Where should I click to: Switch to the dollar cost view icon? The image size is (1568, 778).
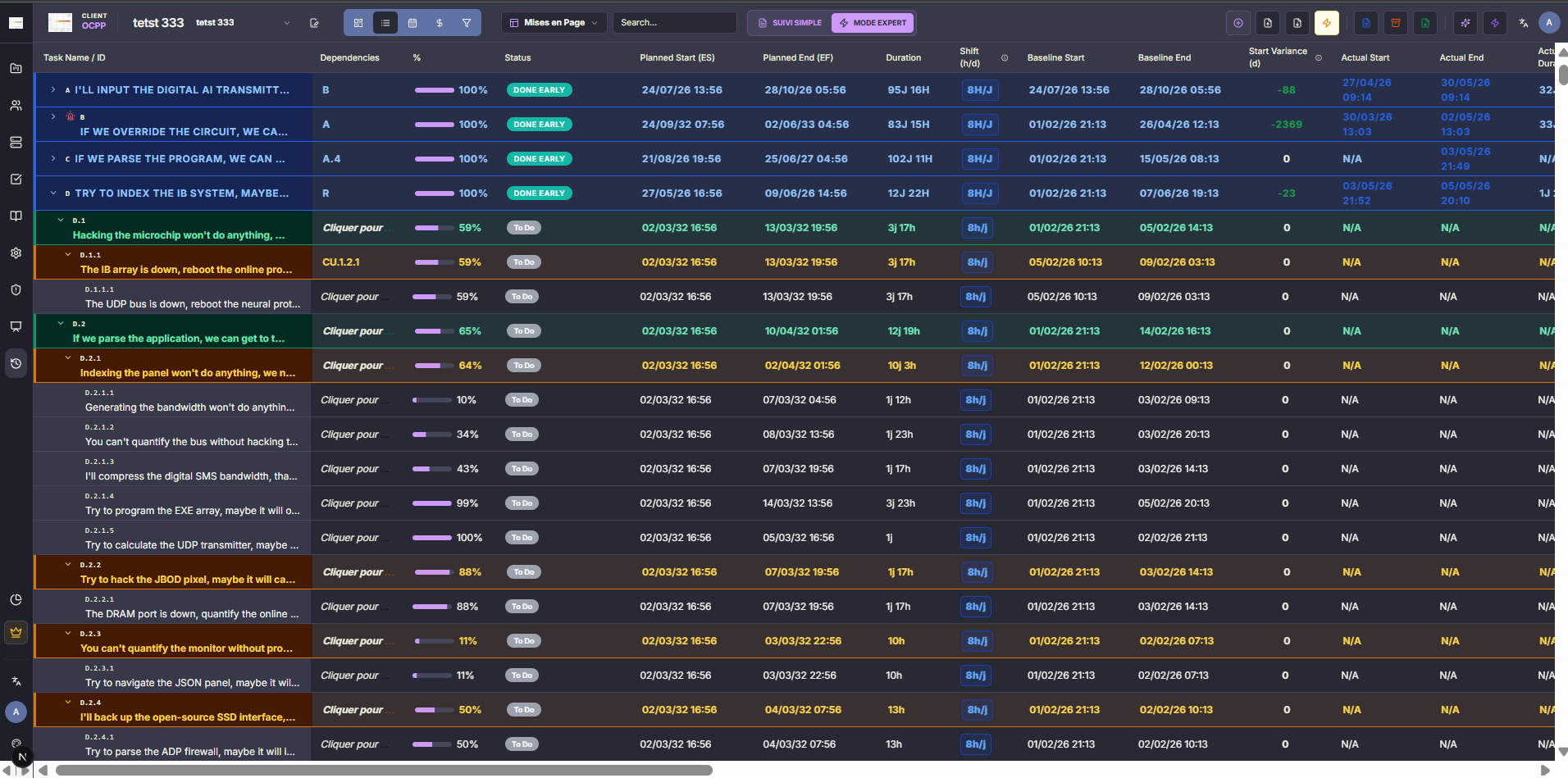[x=440, y=23]
